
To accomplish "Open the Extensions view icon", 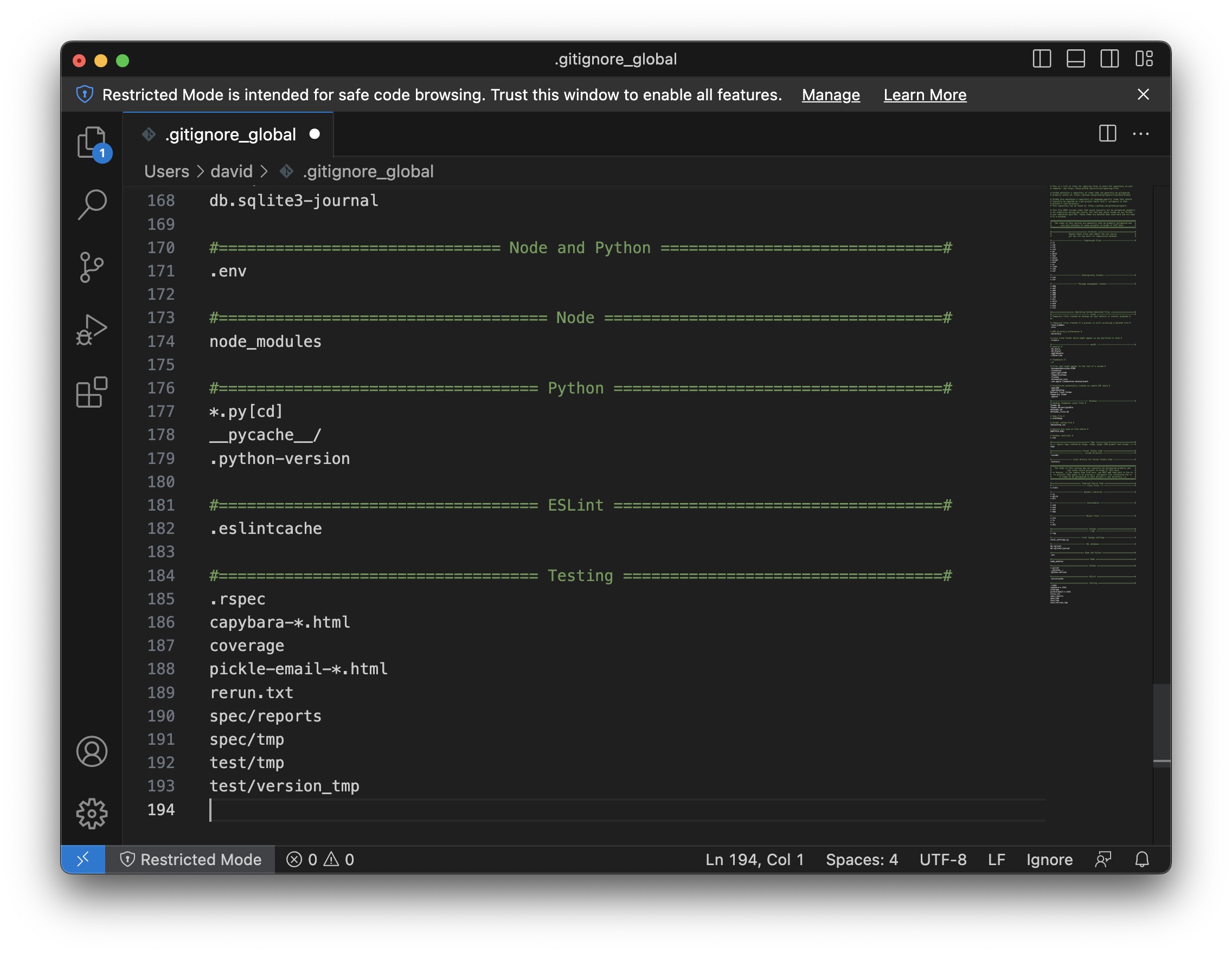I will 92,392.
